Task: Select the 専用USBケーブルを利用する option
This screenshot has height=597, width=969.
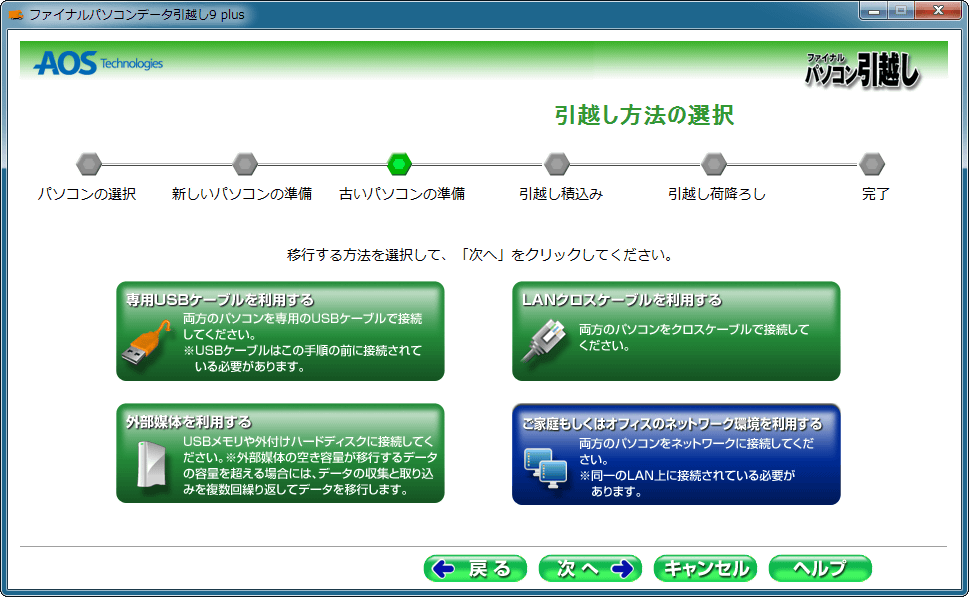Action: [x=280, y=331]
